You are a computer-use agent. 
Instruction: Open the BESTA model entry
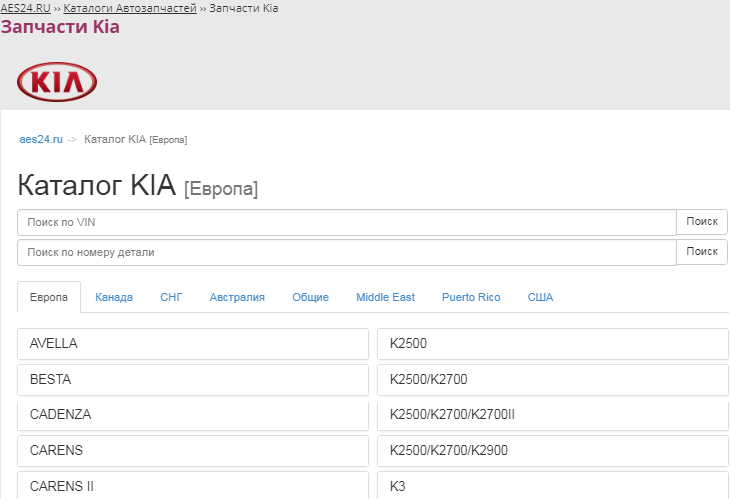point(193,380)
